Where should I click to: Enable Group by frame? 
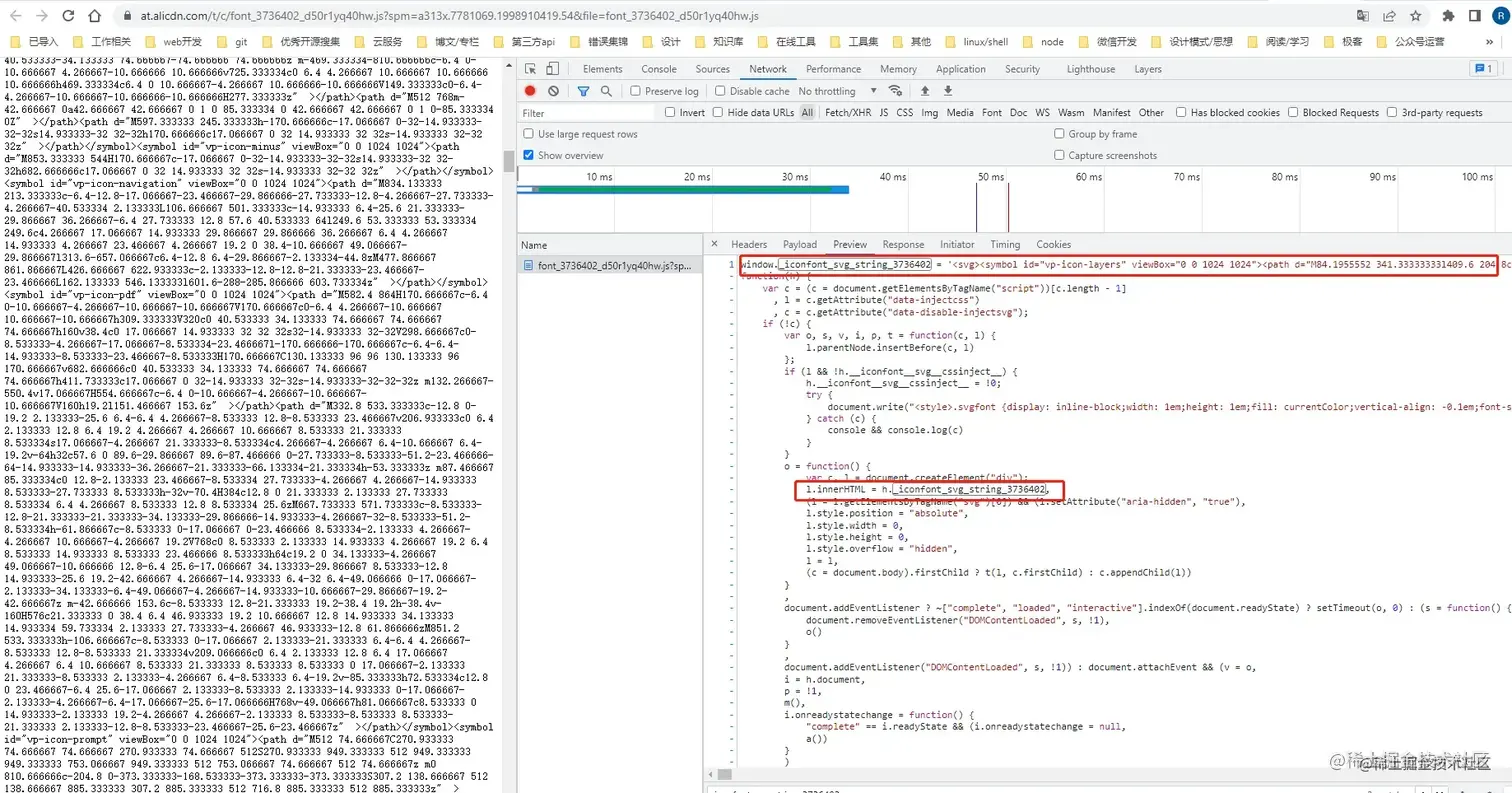click(1059, 134)
